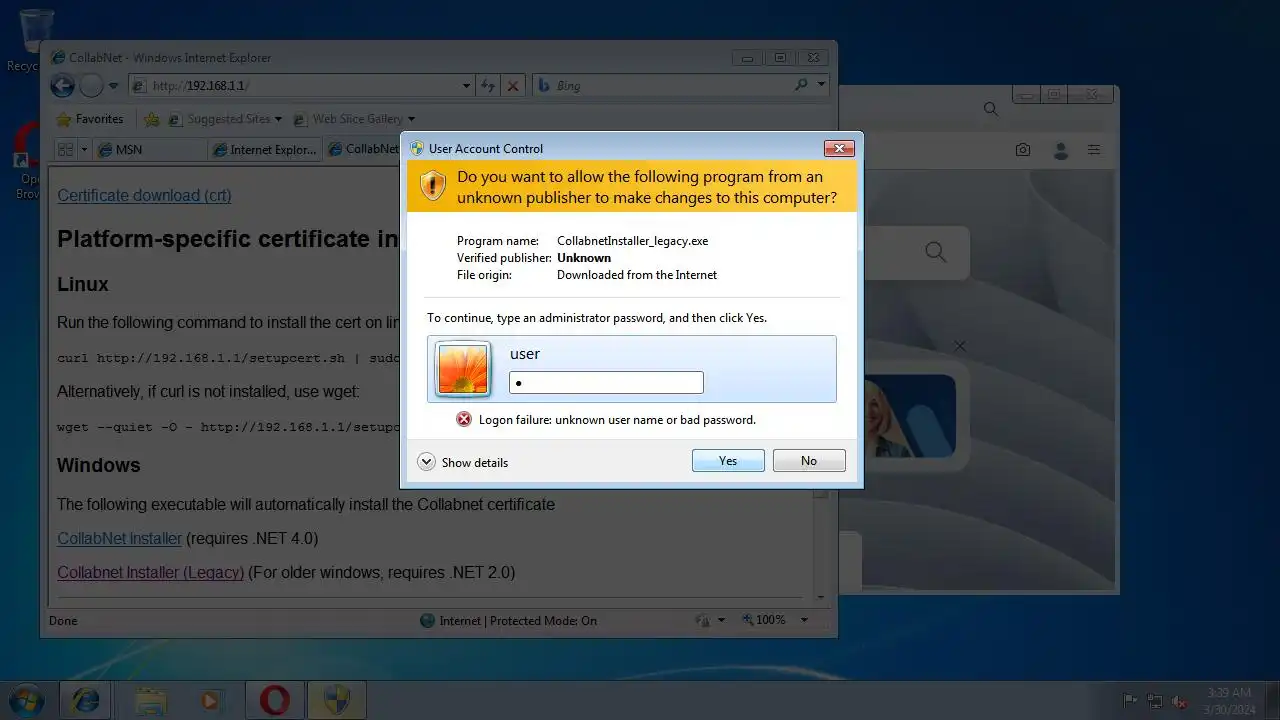
Task: Click the Quick Tabs grid icon
Action: 66,149
